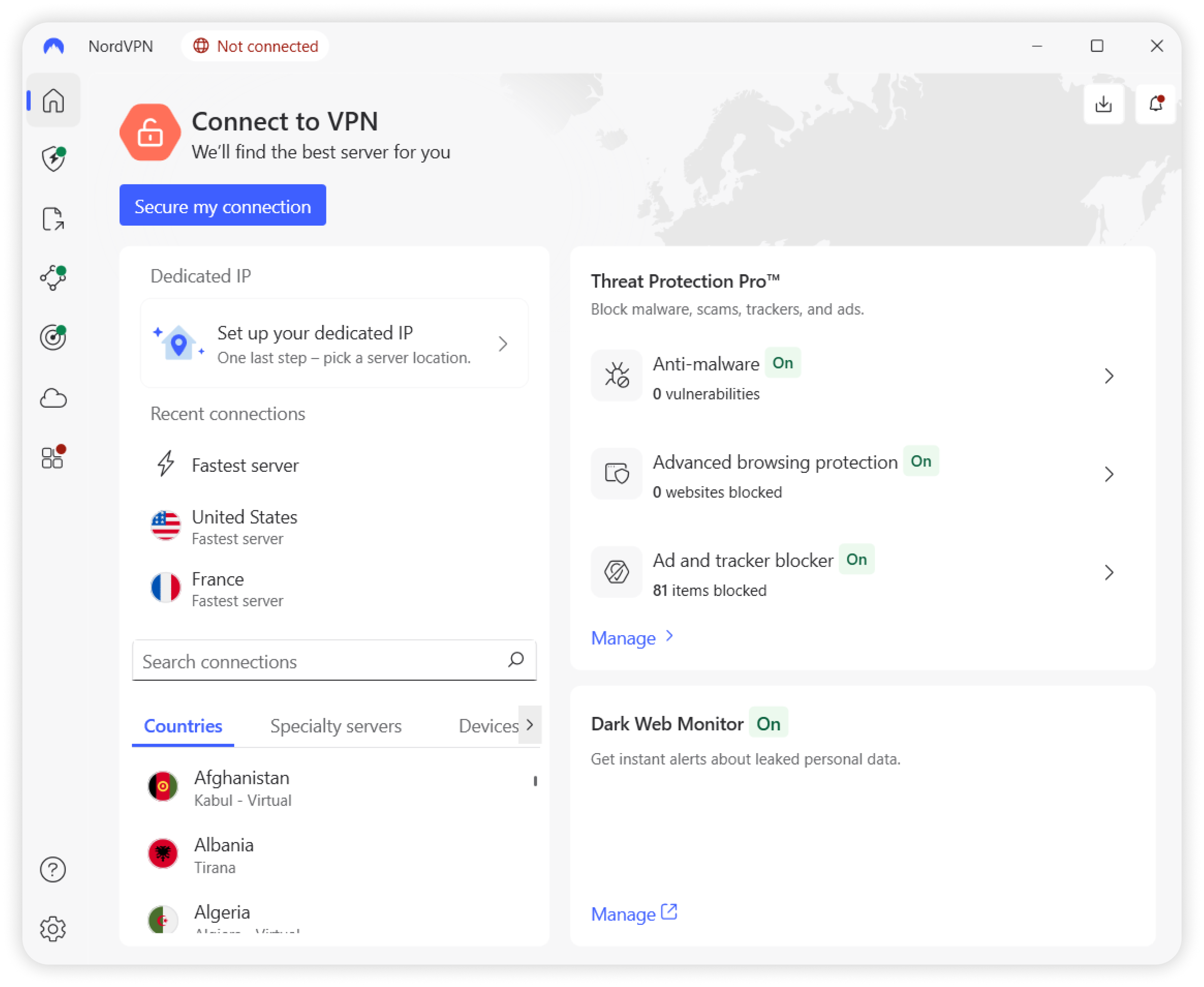Open help question mark icon
The image size is (1204, 987).
point(53,869)
